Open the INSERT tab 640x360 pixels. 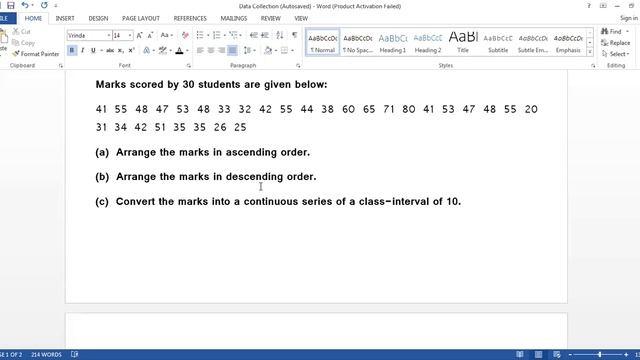pos(65,18)
